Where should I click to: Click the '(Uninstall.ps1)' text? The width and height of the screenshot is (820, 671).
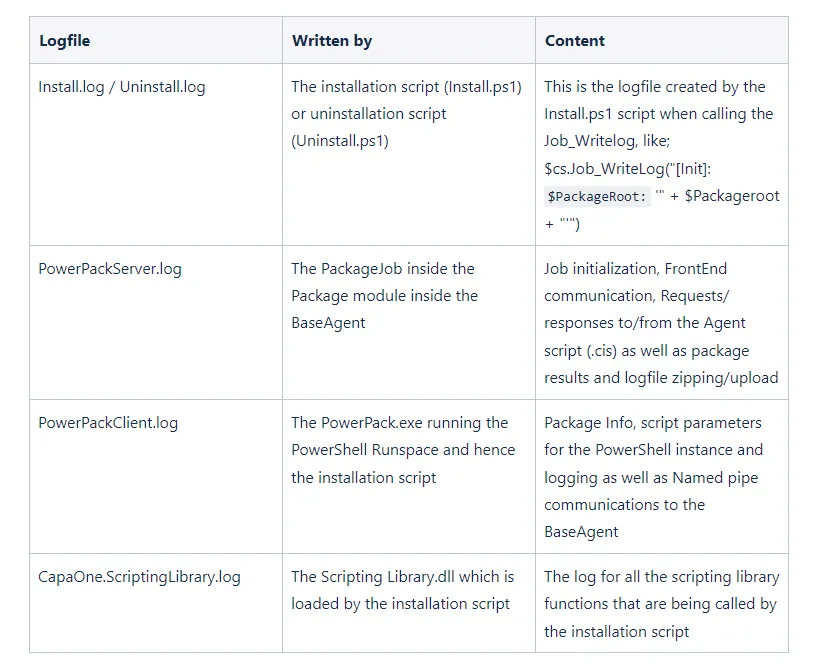point(340,141)
